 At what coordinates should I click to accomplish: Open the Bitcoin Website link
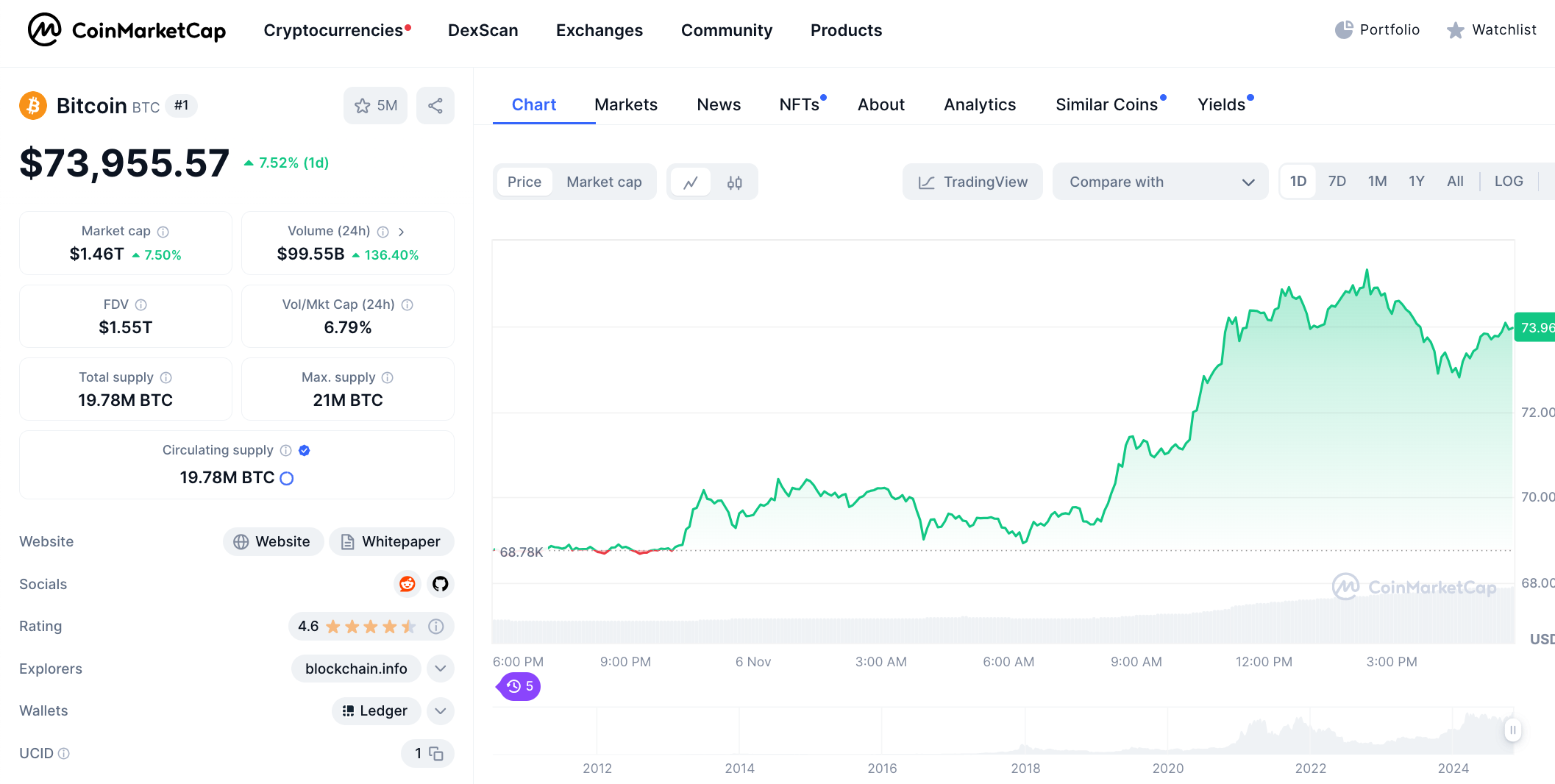click(273, 542)
